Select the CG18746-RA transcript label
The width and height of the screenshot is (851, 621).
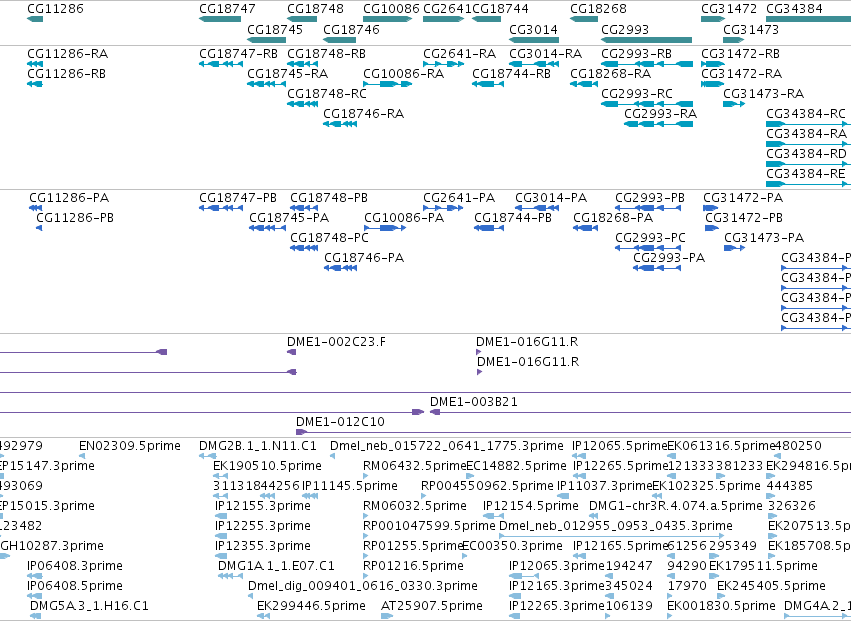(x=364, y=113)
